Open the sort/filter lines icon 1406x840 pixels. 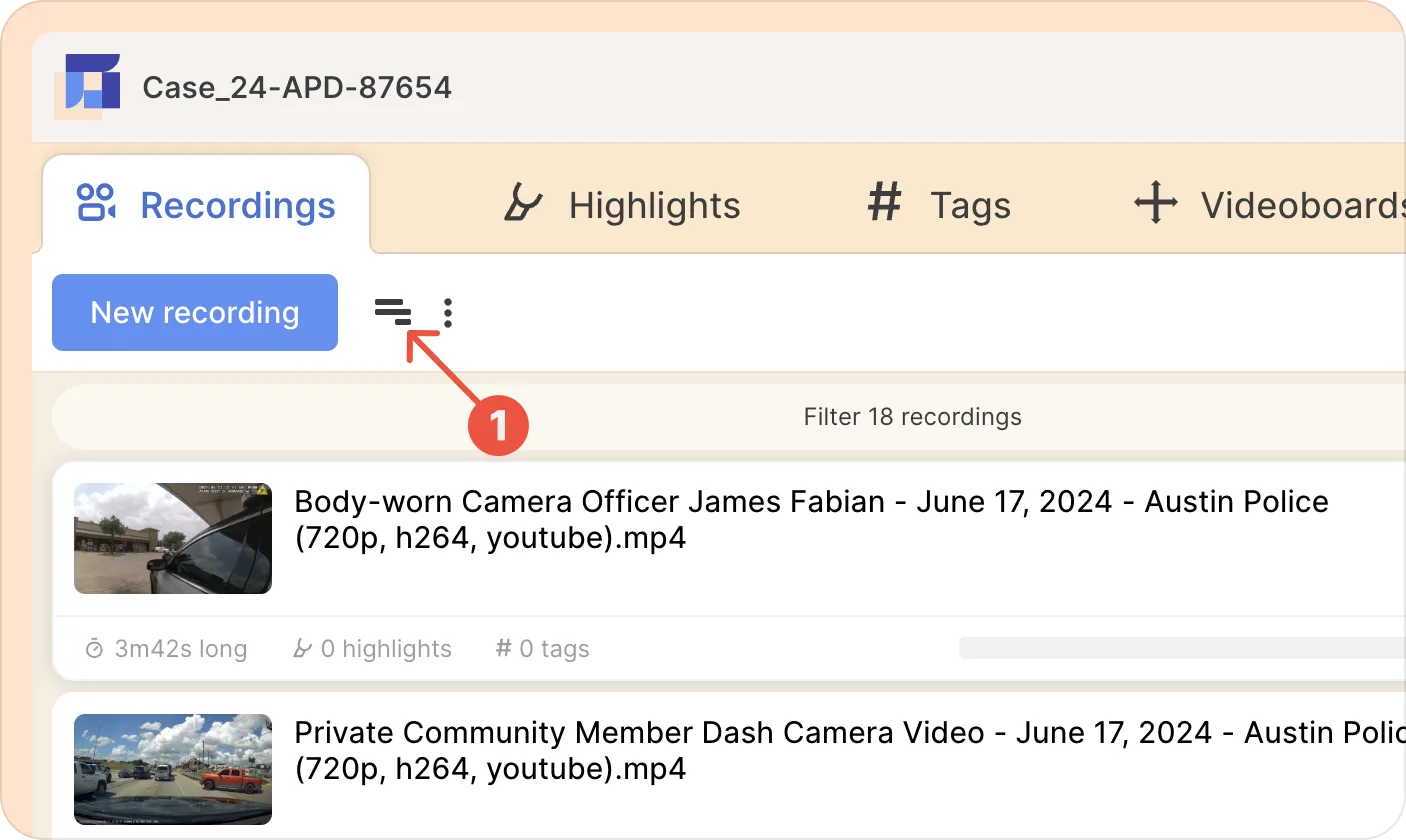[393, 313]
